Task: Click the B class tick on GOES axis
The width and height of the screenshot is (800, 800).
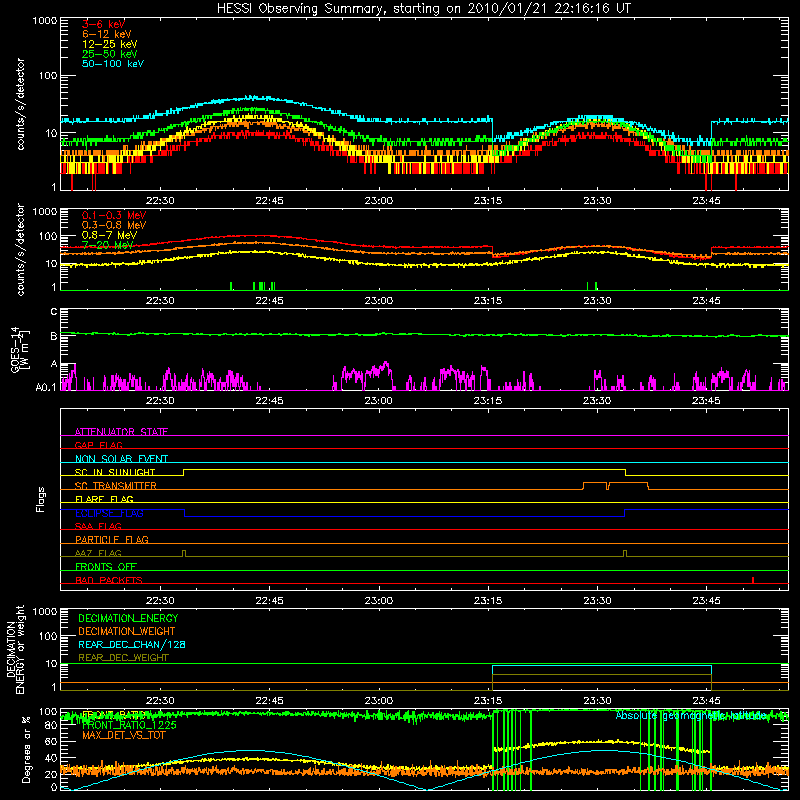Action: click(x=54, y=336)
